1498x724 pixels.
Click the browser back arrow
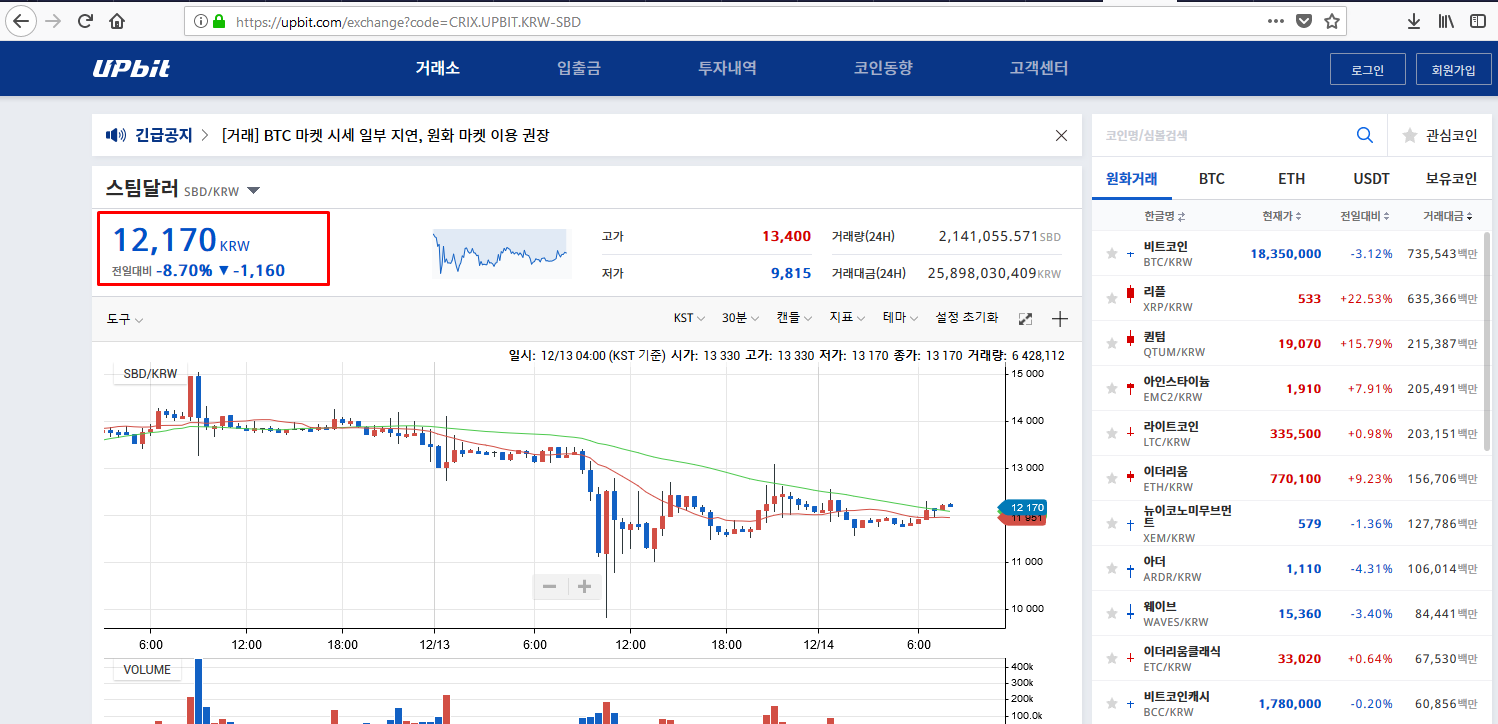pyautogui.click(x=20, y=20)
